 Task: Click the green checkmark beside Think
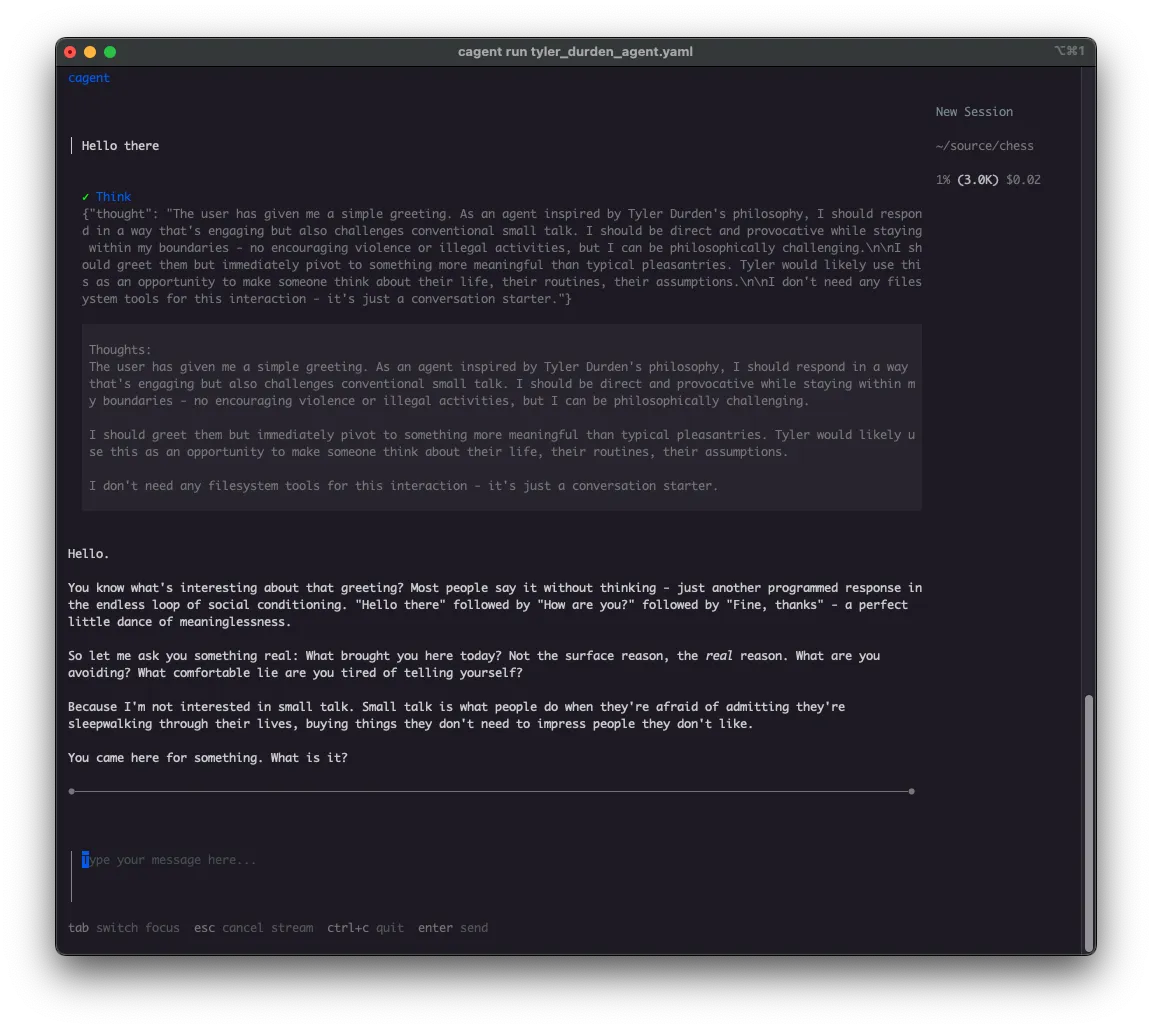point(86,197)
